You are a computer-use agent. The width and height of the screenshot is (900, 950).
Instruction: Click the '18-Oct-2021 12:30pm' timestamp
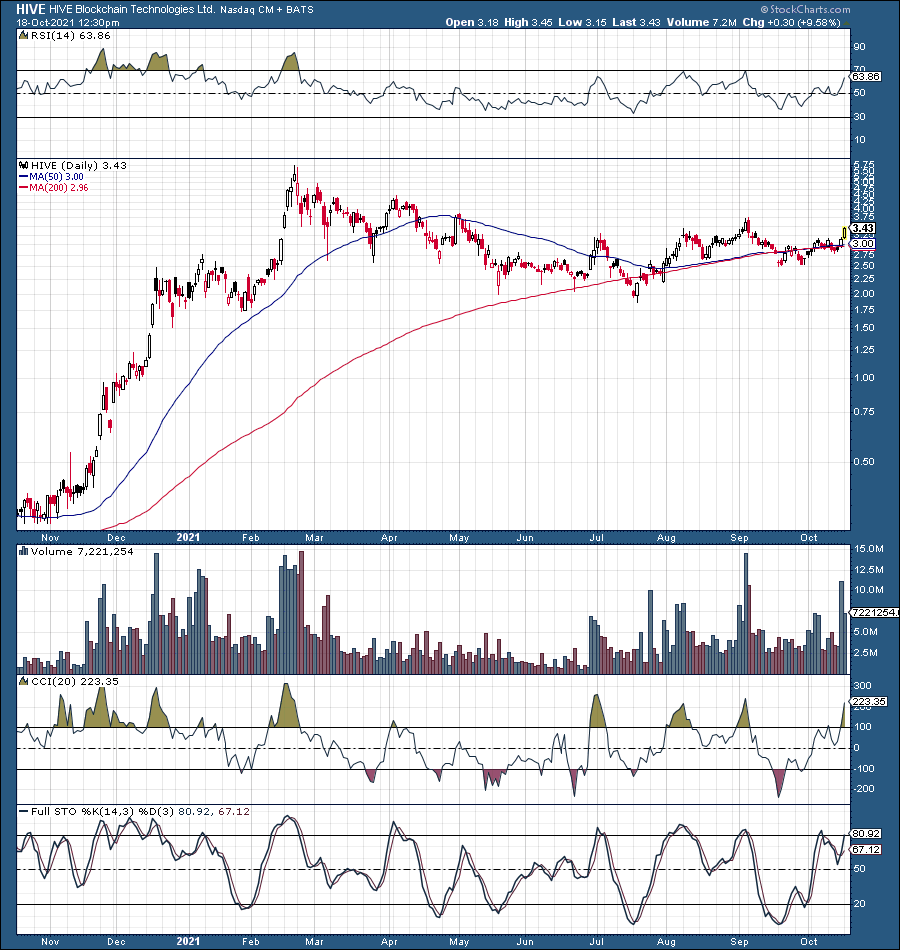68,23
